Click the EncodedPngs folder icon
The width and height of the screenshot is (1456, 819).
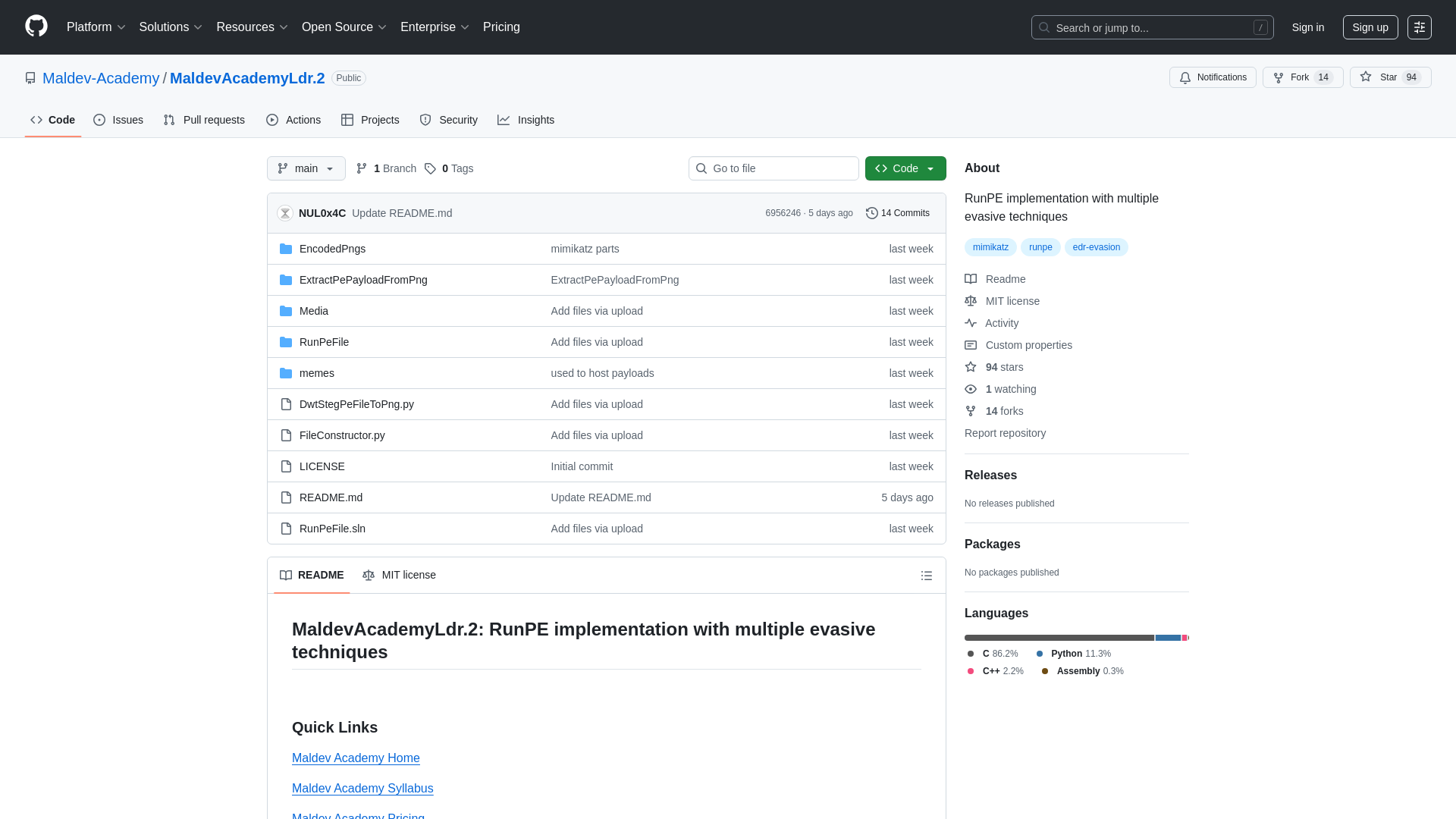click(286, 249)
